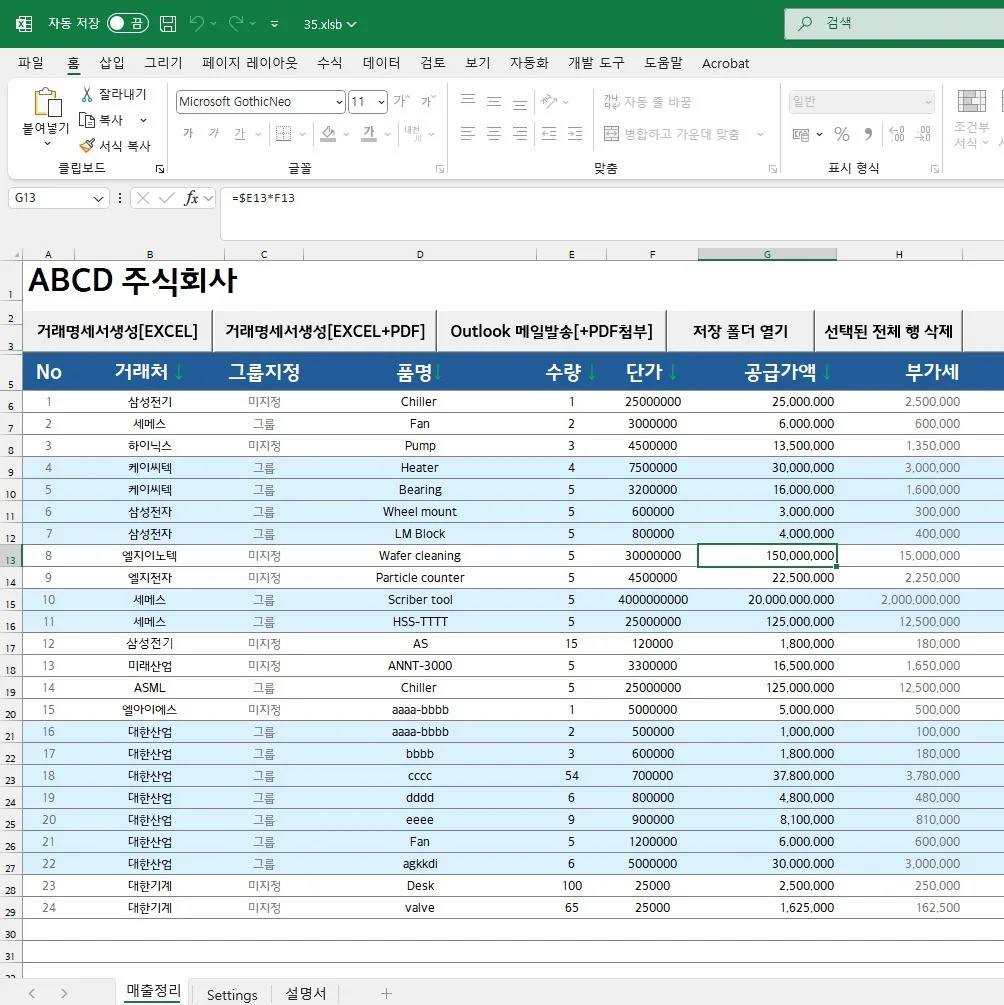The height and width of the screenshot is (1005, 1004).
Task: Click the percent style icon
Action: [x=842, y=134]
